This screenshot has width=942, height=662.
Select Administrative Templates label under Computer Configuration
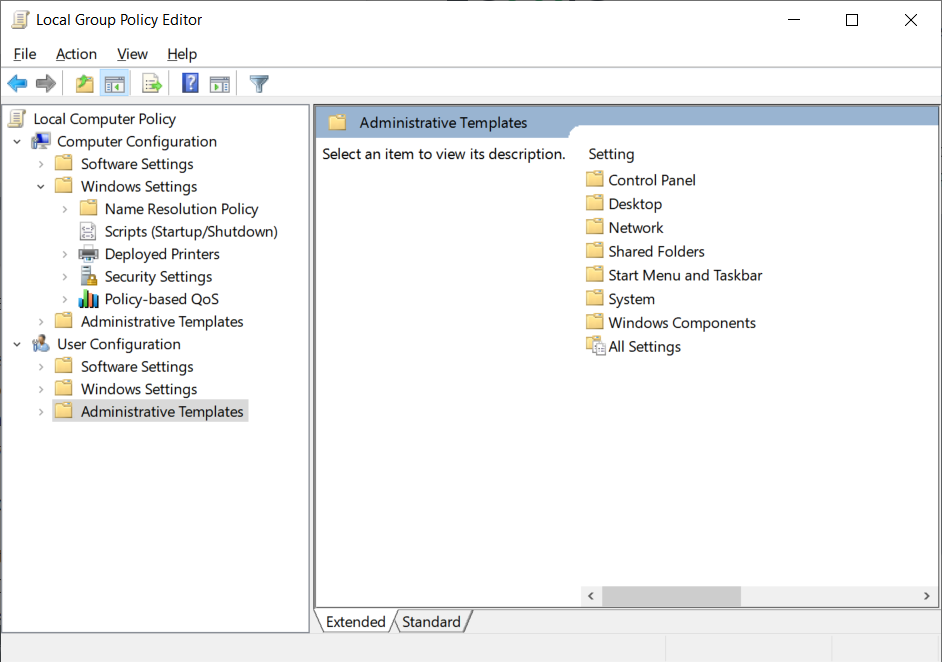pos(162,321)
